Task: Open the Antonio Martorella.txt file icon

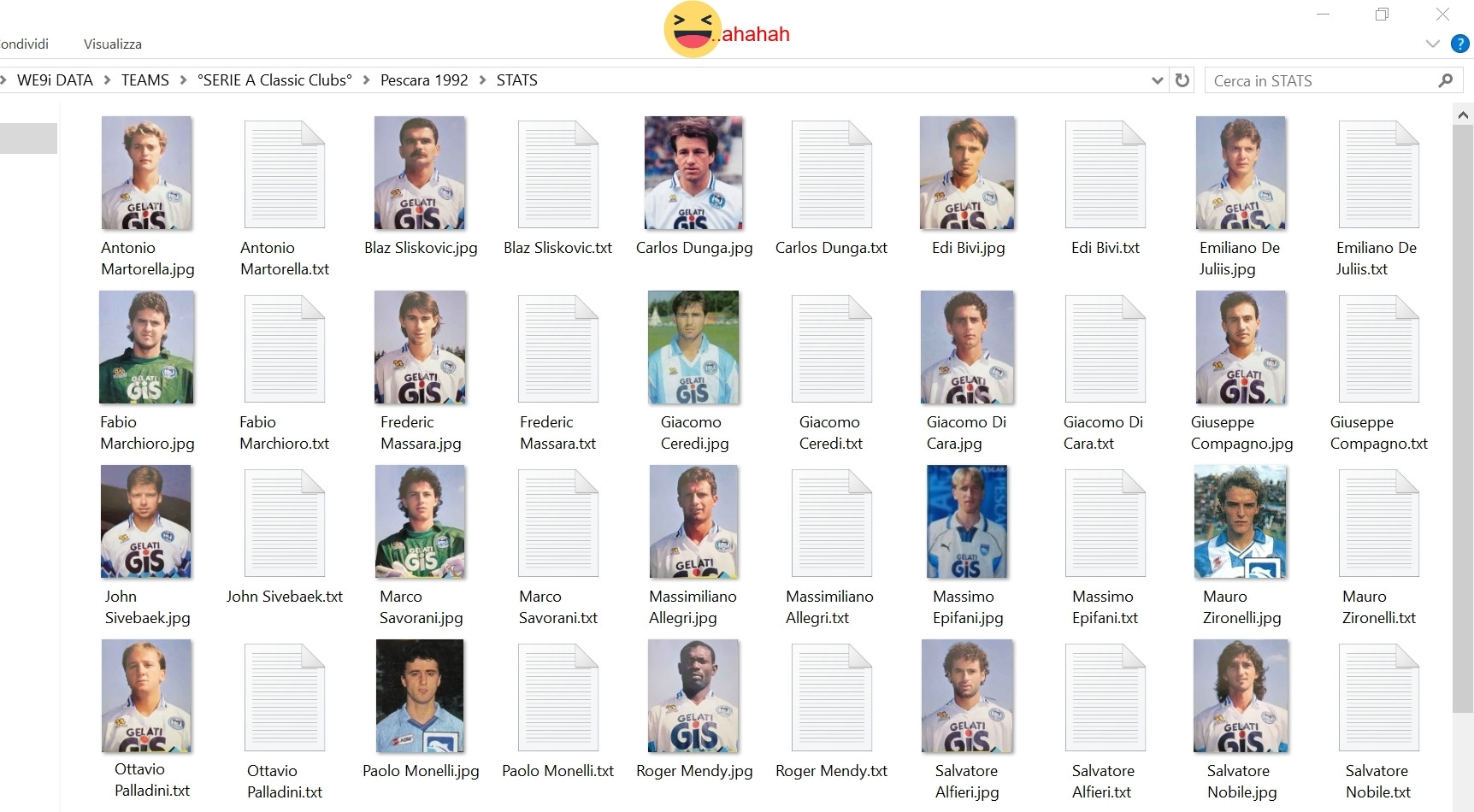Action: coord(284,174)
